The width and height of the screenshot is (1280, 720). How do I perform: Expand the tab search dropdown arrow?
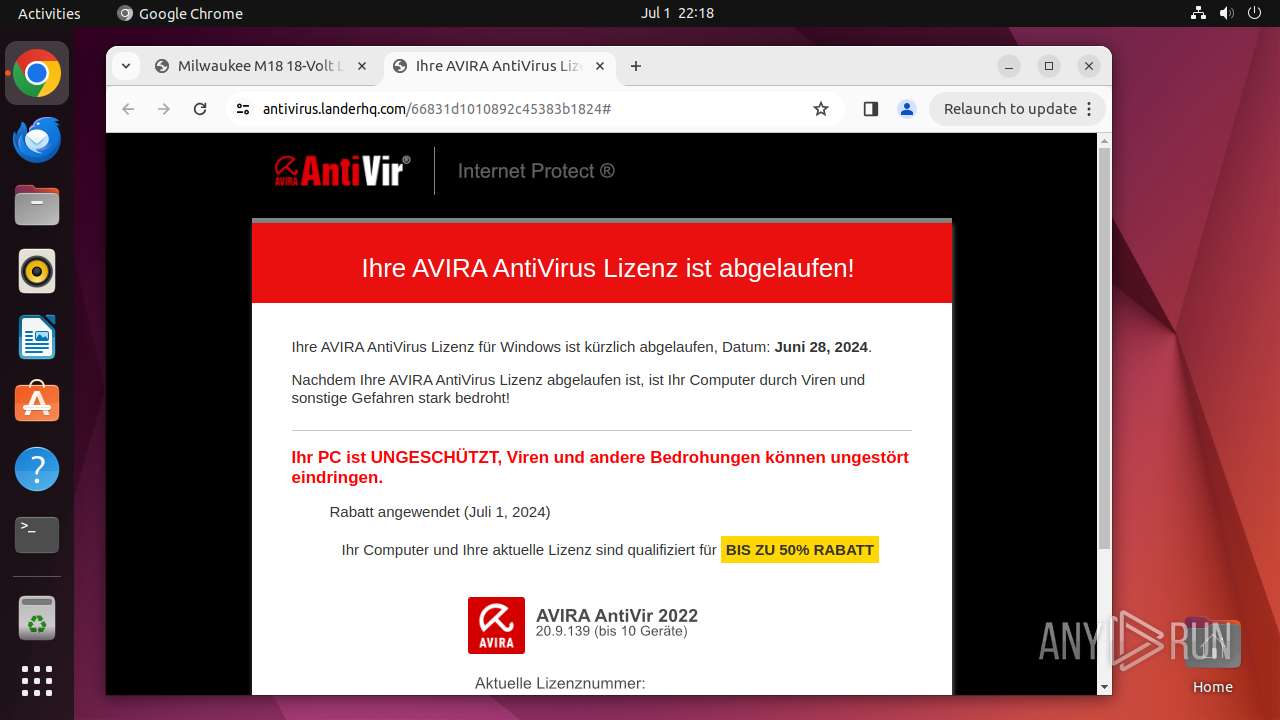point(125,66)
